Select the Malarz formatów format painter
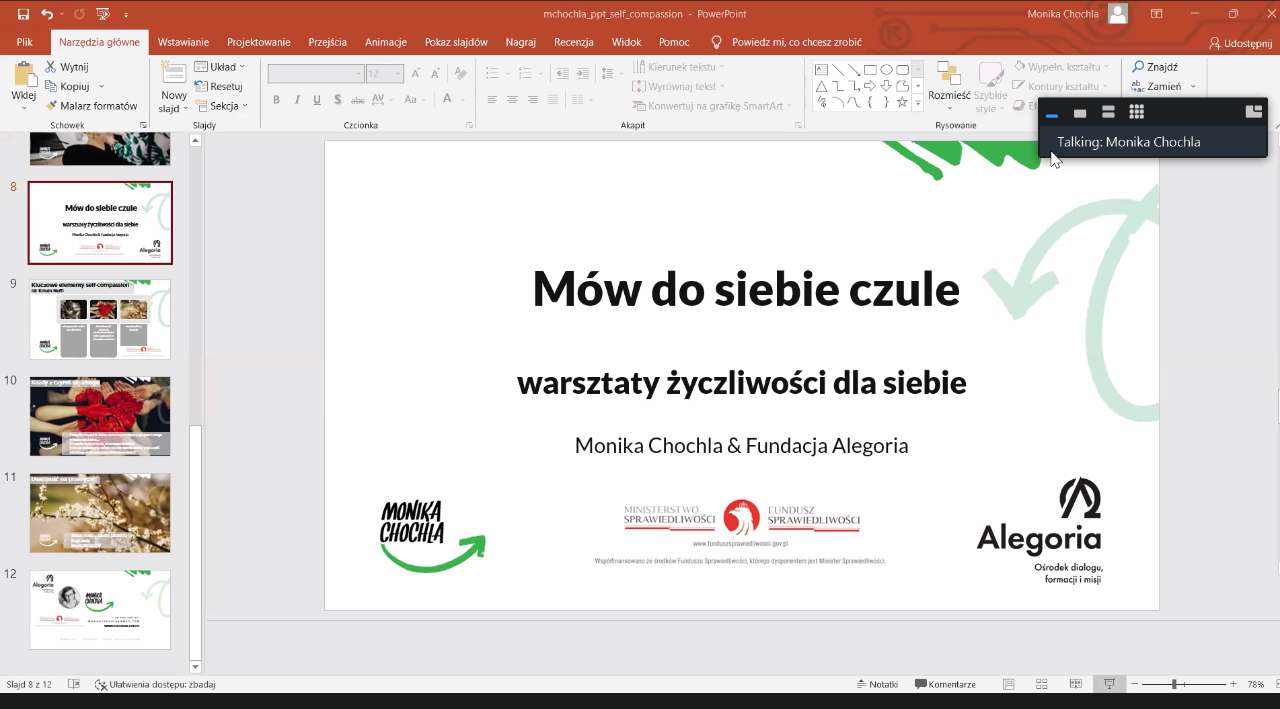Image resolution: width=1280 pixels, height=709 pixels. 92,106
